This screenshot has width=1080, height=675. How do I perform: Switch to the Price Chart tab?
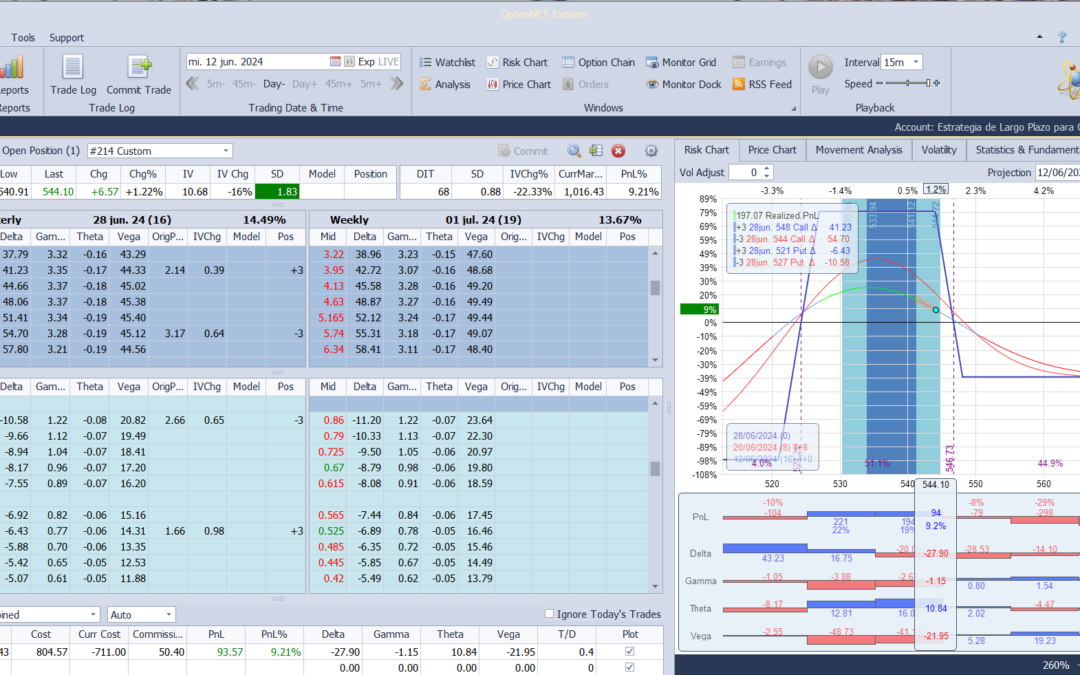coord(772,149)
